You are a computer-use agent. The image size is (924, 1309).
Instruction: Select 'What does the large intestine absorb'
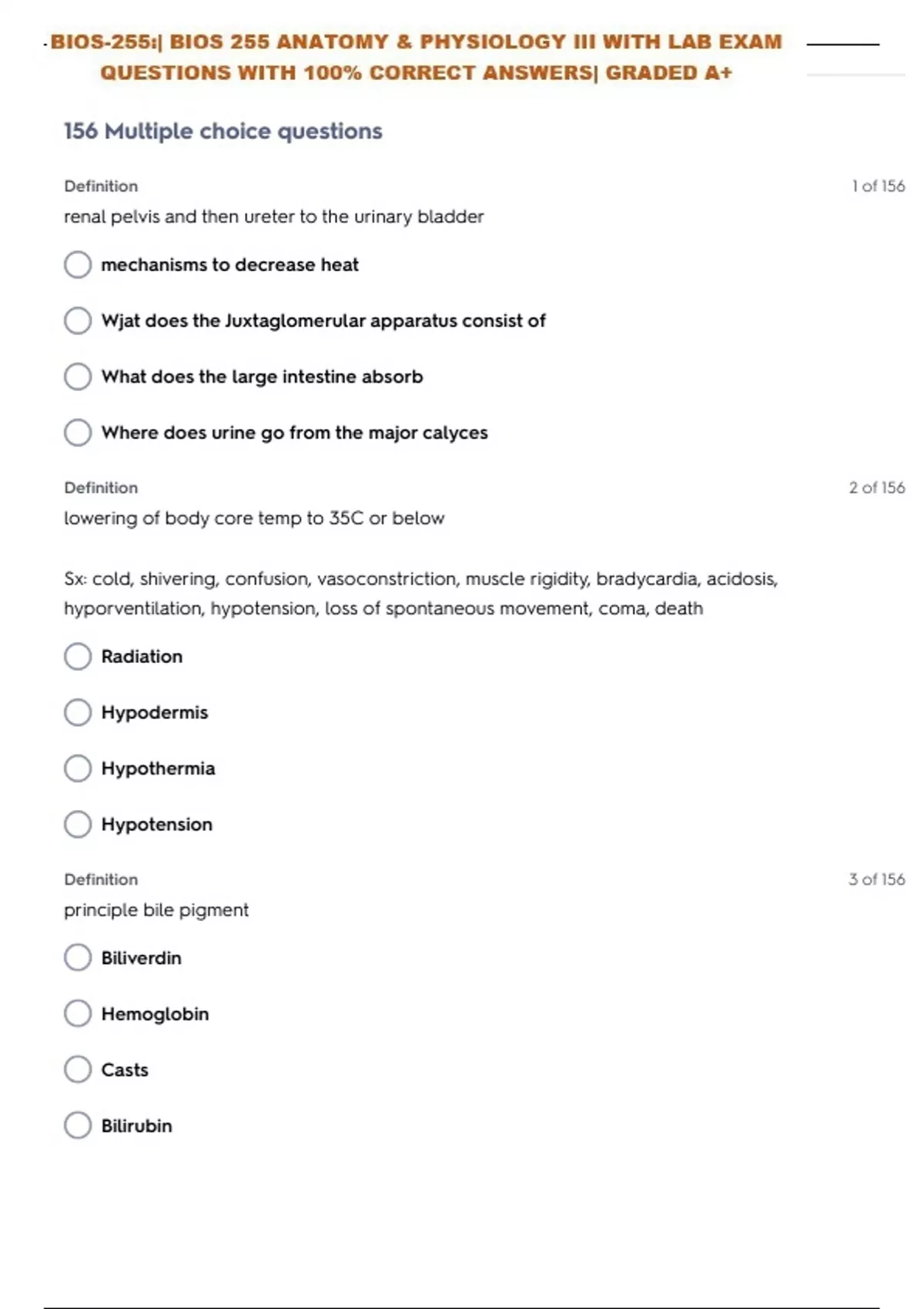coord(78,377)
